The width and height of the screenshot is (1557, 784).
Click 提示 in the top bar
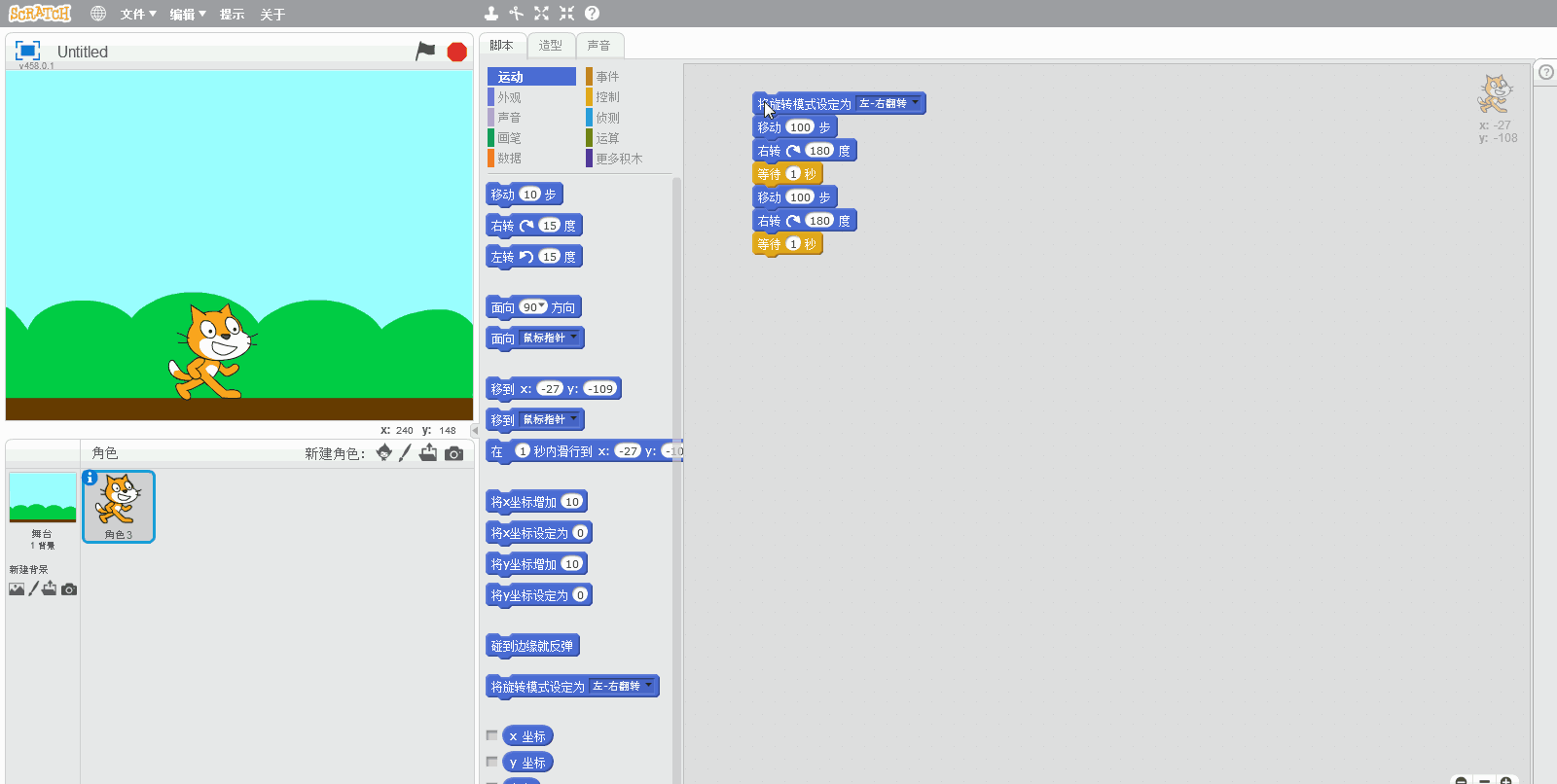click(232, 15)
